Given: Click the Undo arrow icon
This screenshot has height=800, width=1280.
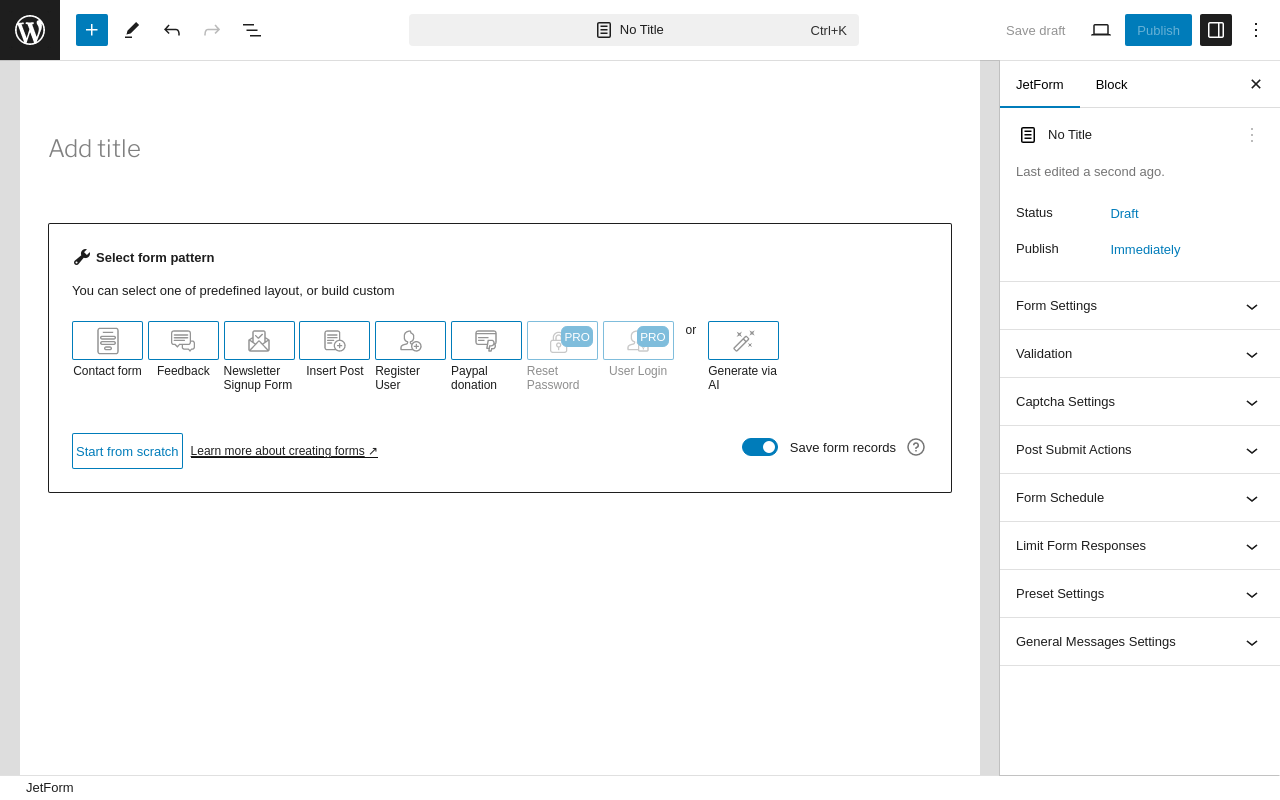Looking at the screenshot, I should (172, 30).
